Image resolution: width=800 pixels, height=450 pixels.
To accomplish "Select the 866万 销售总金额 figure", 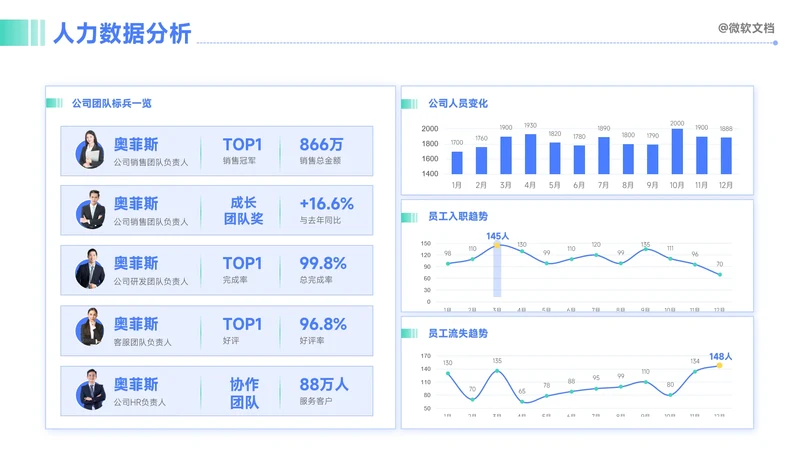I will (321, 145).
